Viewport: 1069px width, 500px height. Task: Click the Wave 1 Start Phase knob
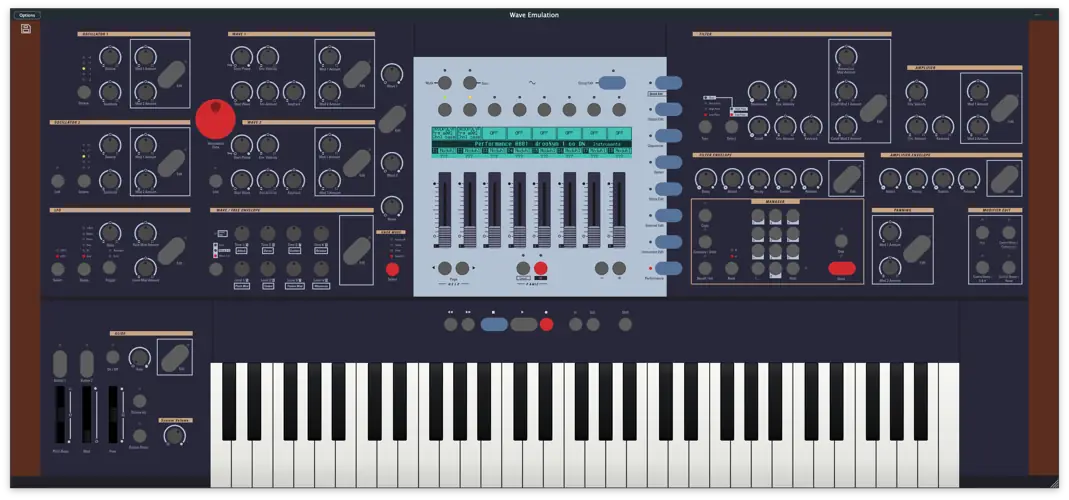(x=241, y=56)
